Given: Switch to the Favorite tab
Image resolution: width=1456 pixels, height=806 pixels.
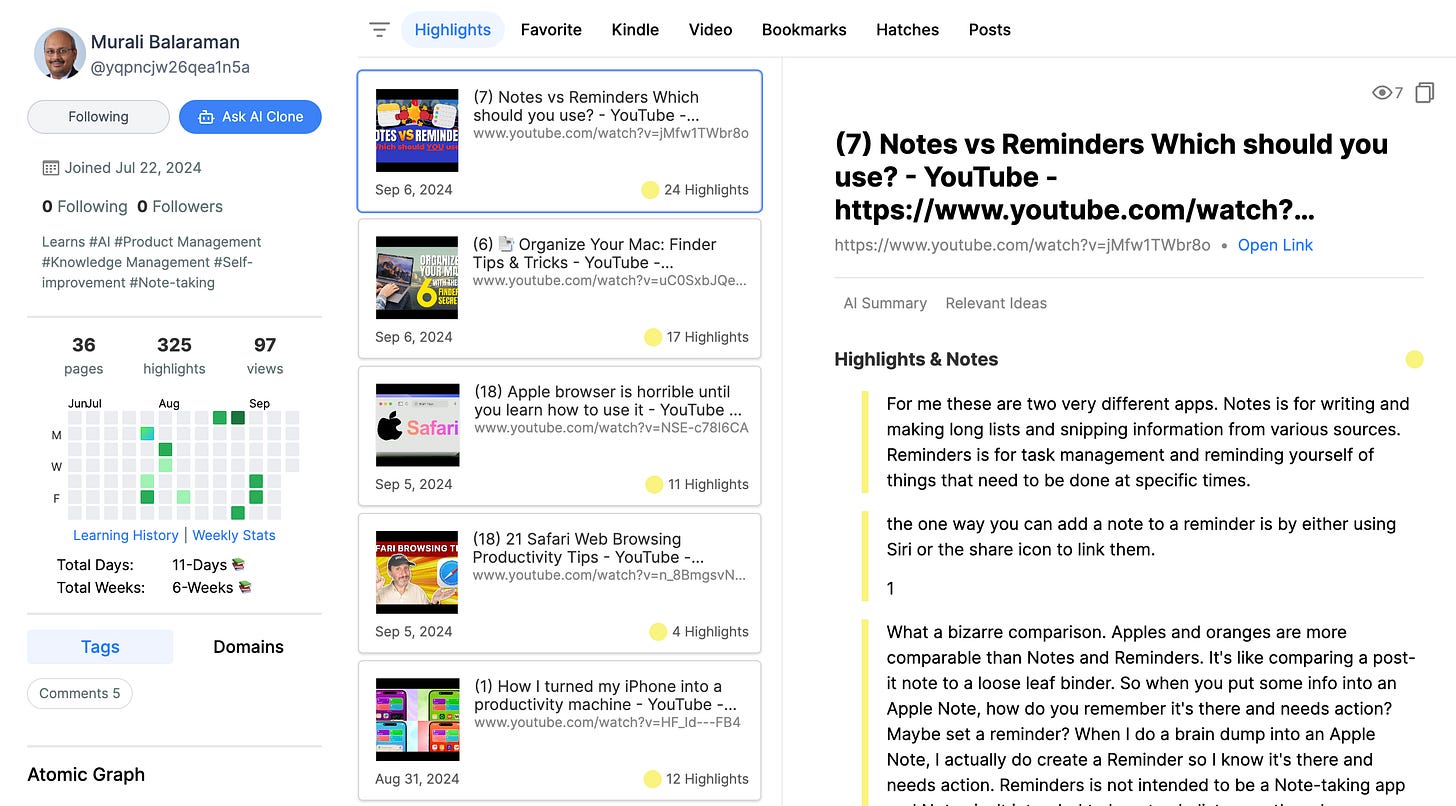Looking at the screenshot, I should tap(551, 30).
